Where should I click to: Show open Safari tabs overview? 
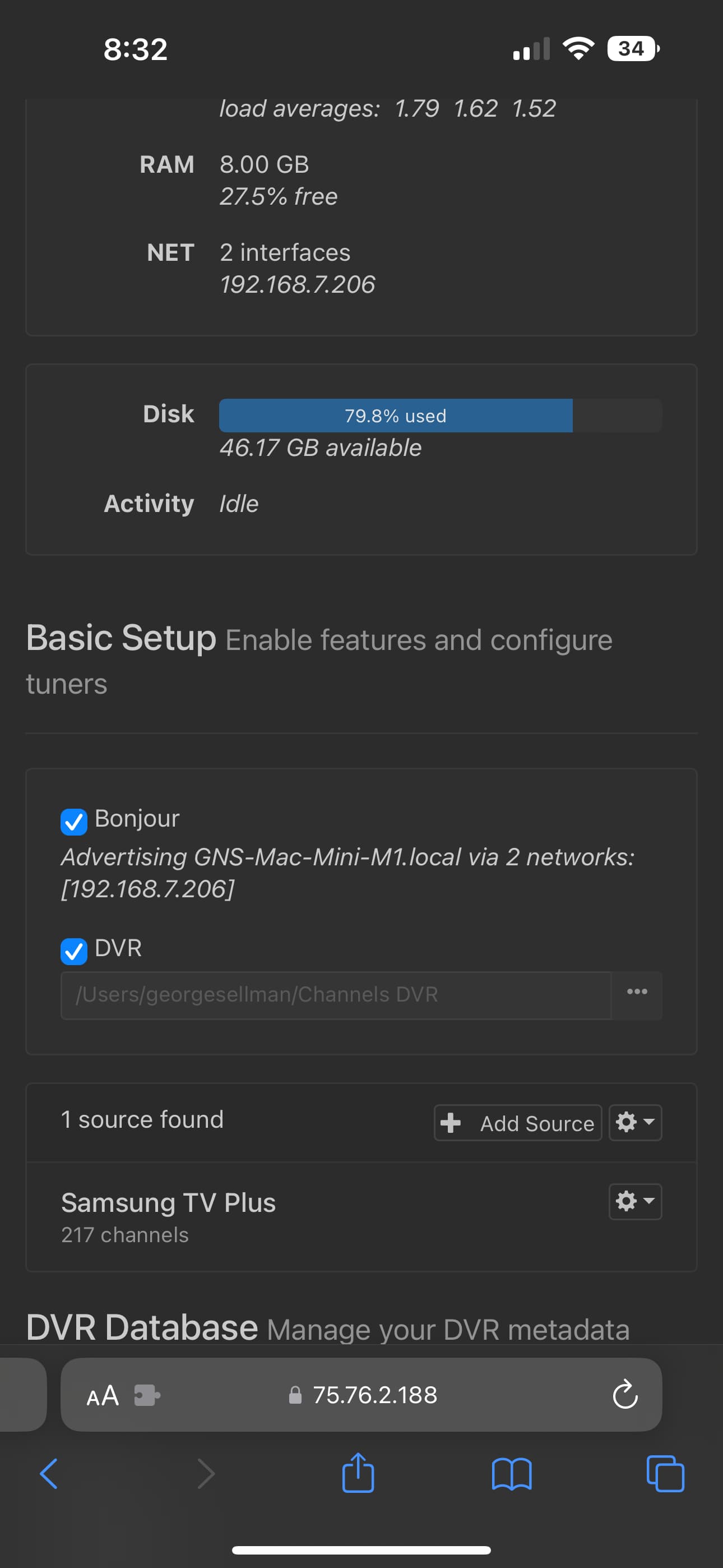665,1474
